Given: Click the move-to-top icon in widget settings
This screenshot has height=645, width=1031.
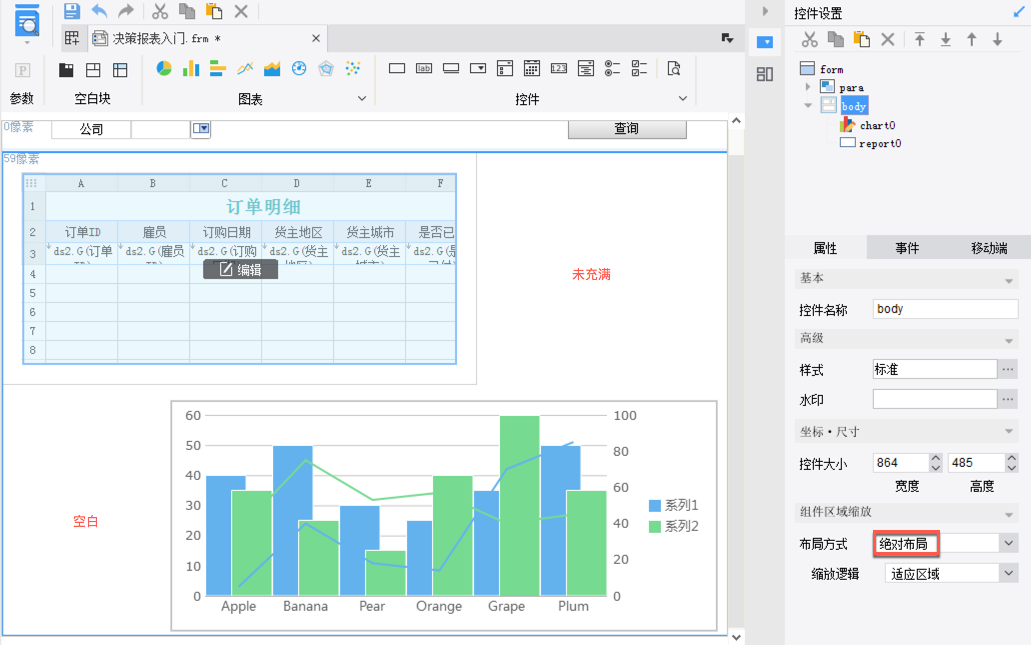Looking at the screenshot, I should (x=920, y=40).
